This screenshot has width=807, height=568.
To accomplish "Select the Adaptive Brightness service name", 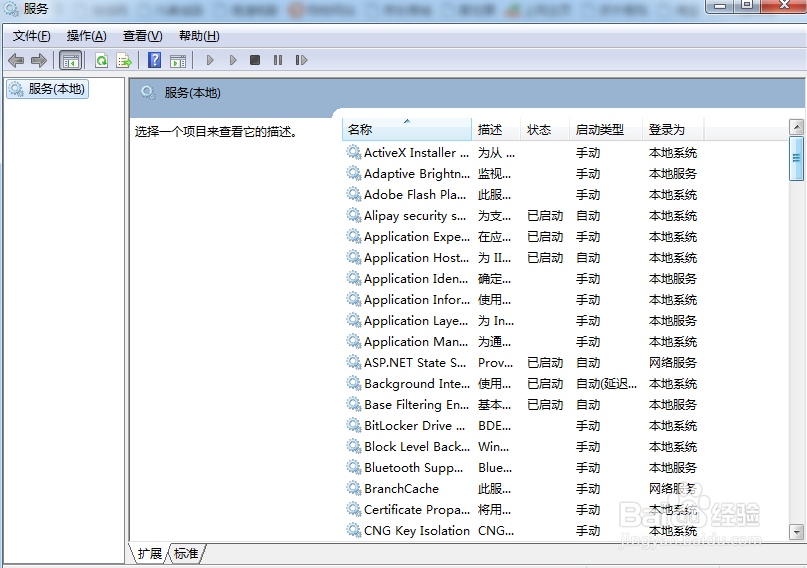I will 417,174.
